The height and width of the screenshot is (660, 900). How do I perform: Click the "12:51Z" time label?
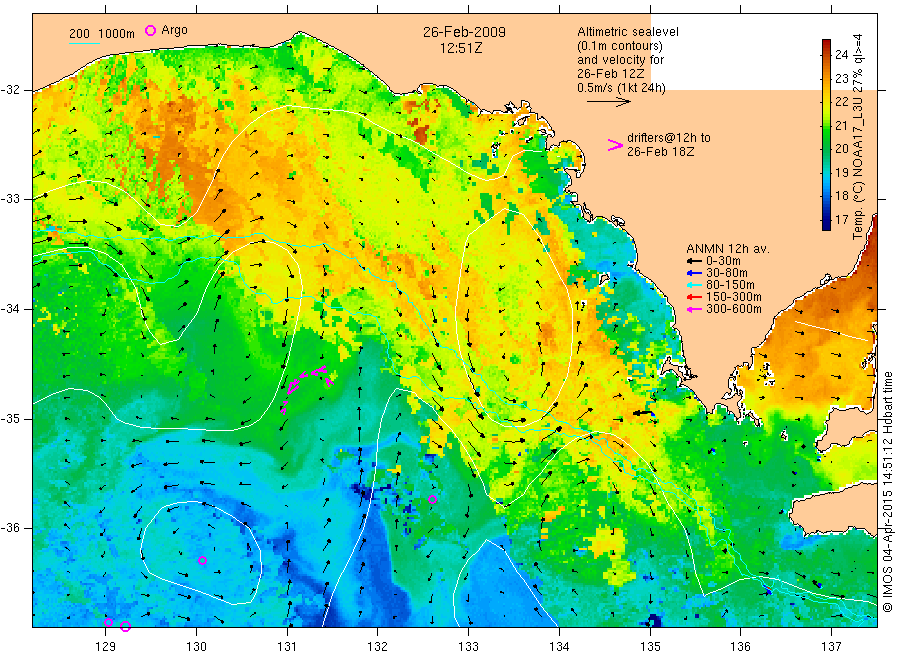coord(461,48)
